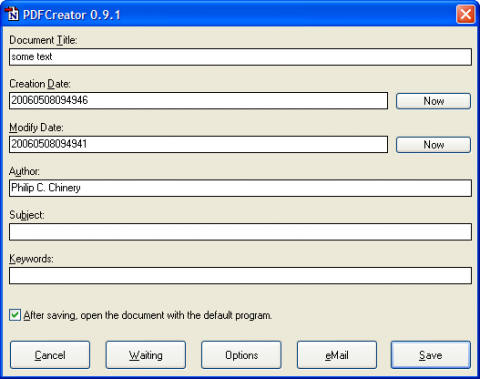Viewport: 480px width, 379px height.
Task: Click the Modify Date input field
Action: pyautogui.click(x=198, y=144)
